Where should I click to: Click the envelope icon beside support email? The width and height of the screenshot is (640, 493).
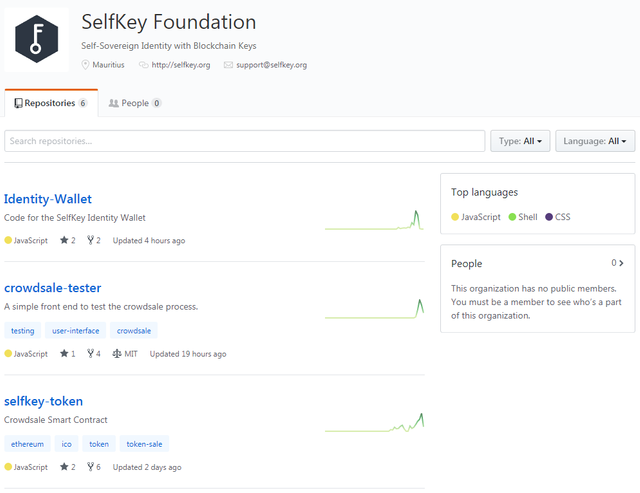228,65
